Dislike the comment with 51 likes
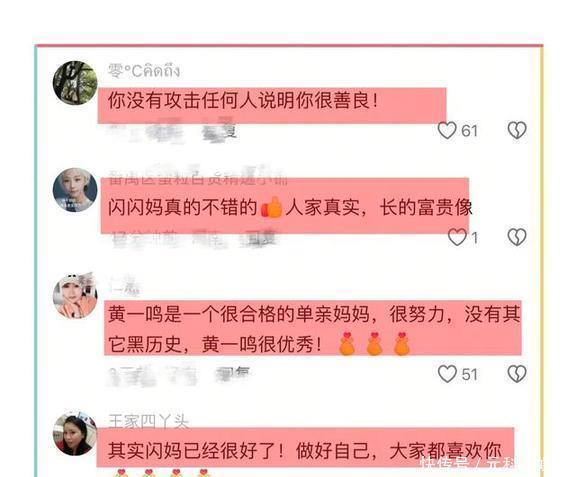 tap(517, 374)
